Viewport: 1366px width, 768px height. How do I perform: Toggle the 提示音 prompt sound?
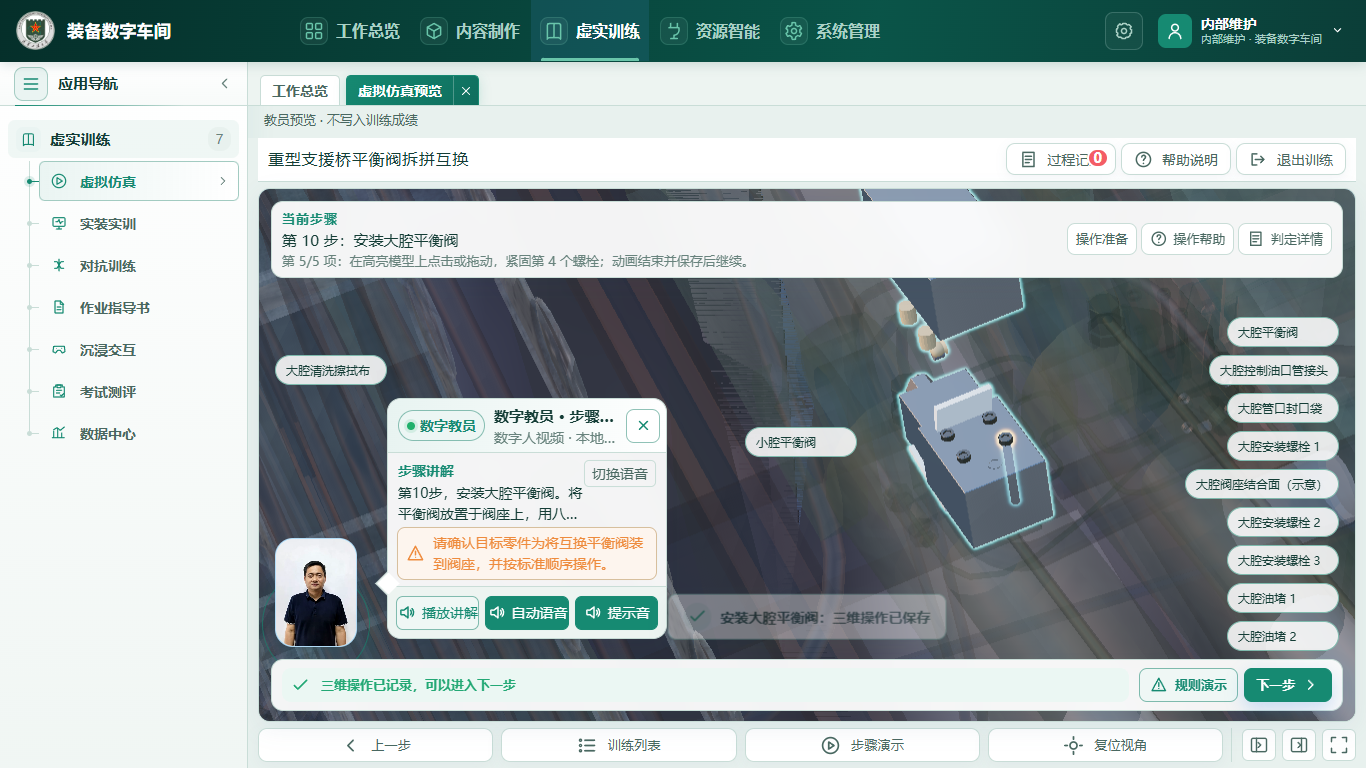[x=617, y=613]
